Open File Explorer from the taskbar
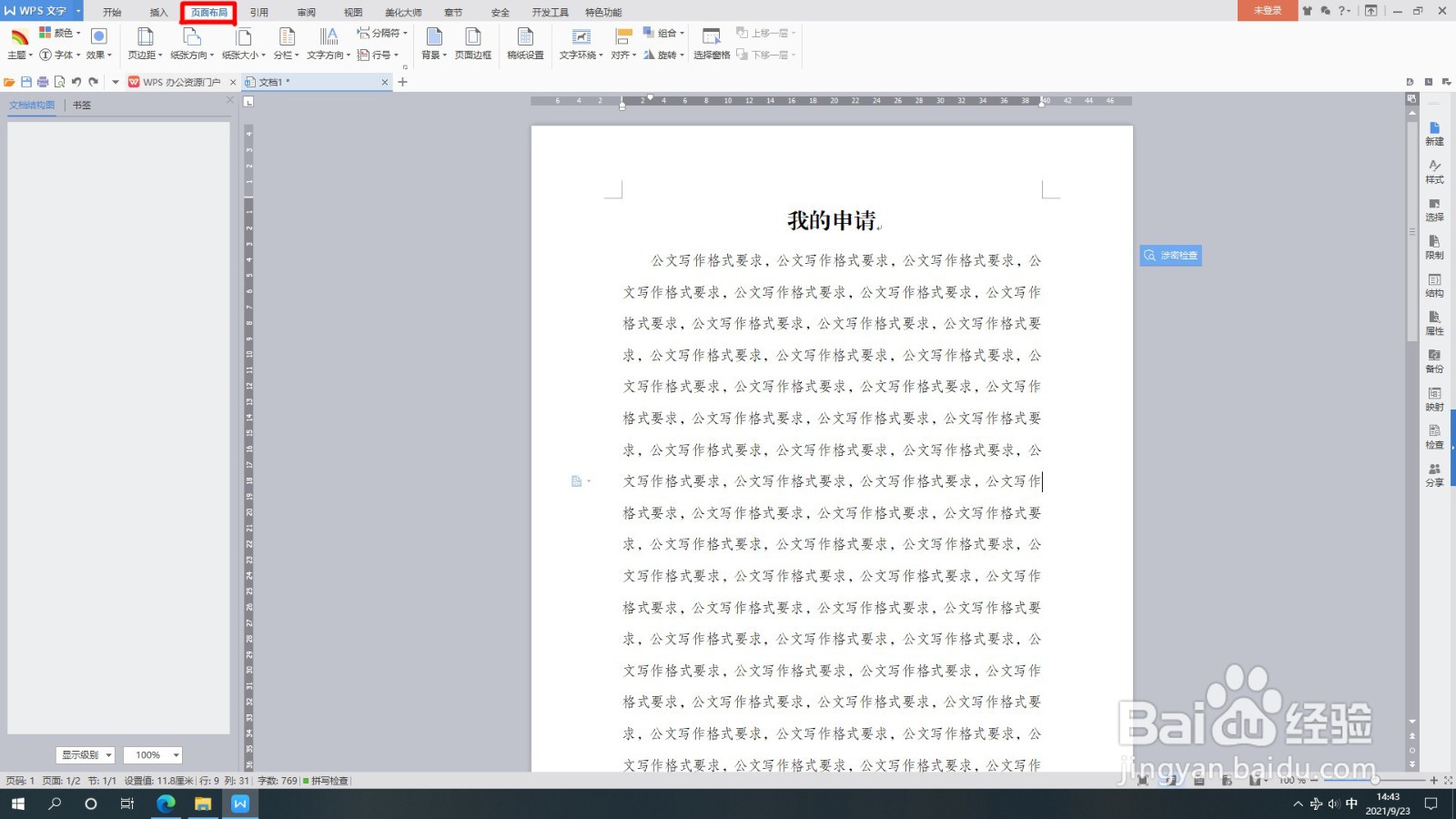The image size is (1456, 819). [x=203, y=804]
